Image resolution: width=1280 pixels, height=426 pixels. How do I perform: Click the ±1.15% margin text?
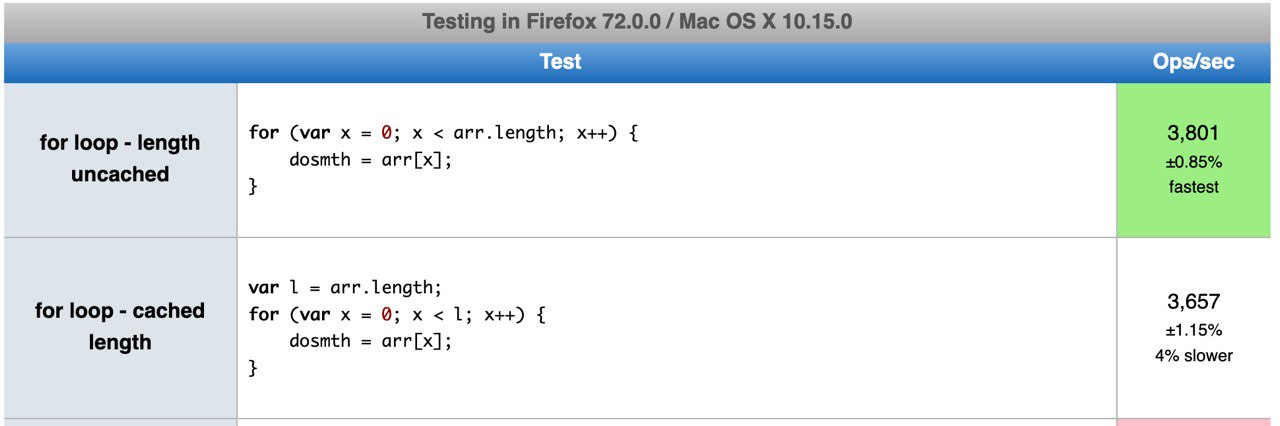pos(1194,330)
